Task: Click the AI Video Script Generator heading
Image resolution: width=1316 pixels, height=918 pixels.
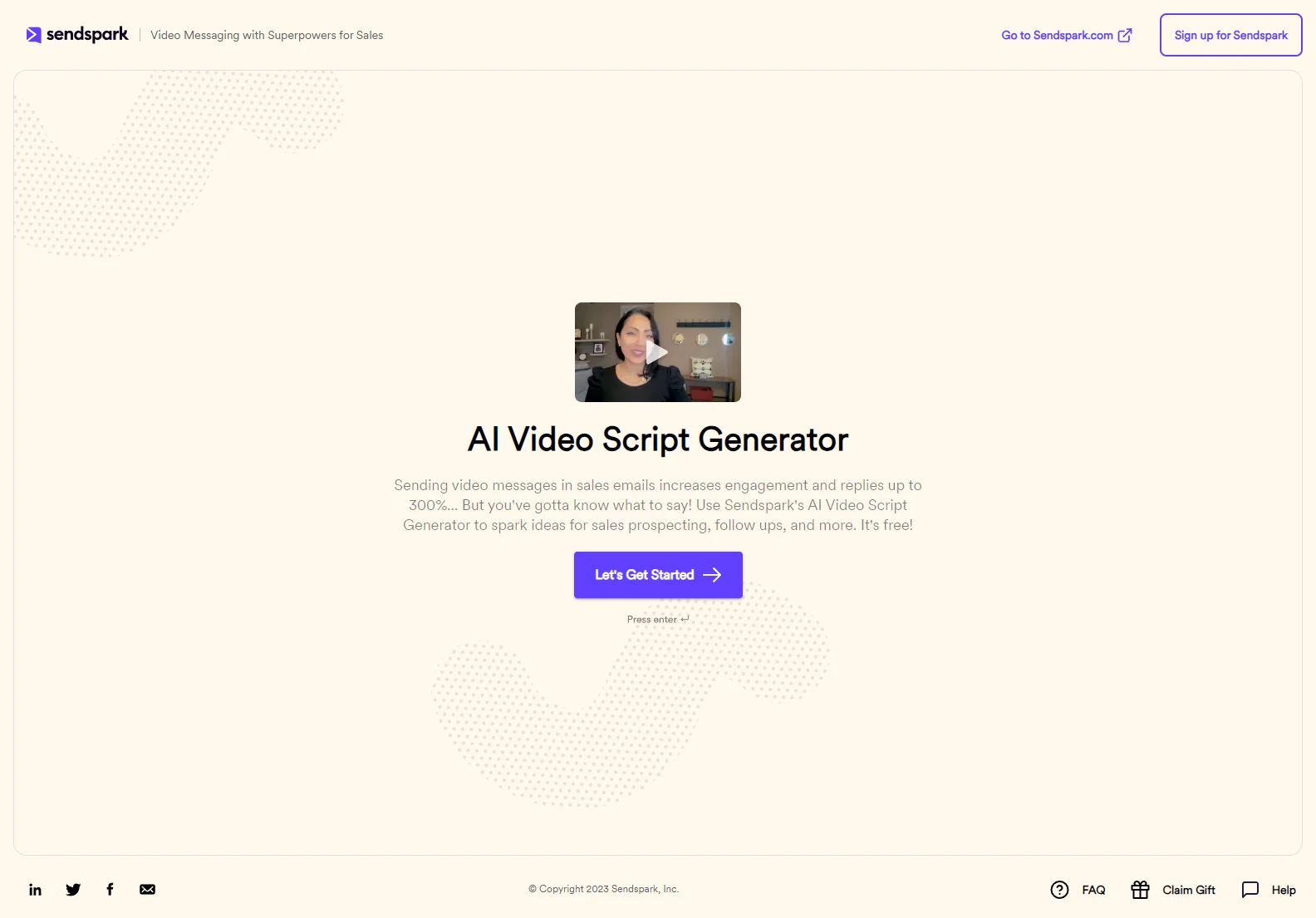Action: pyautogui.click(x=658, y=439)
